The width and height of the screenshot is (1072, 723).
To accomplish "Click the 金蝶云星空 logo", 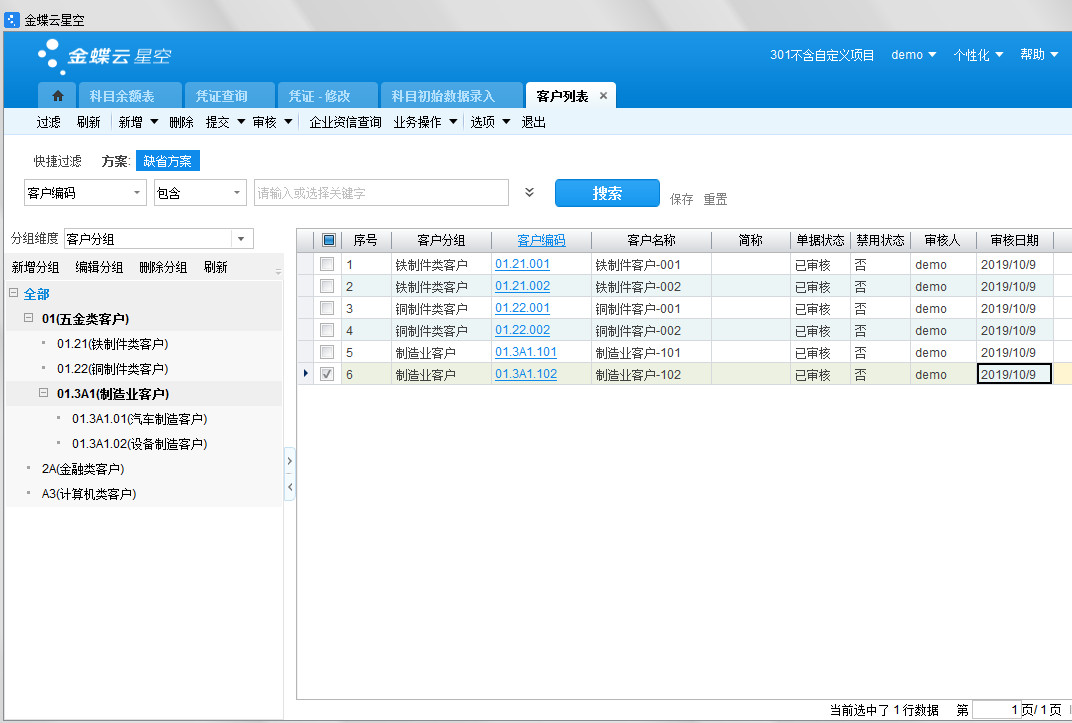I will (x=104, y=56).
